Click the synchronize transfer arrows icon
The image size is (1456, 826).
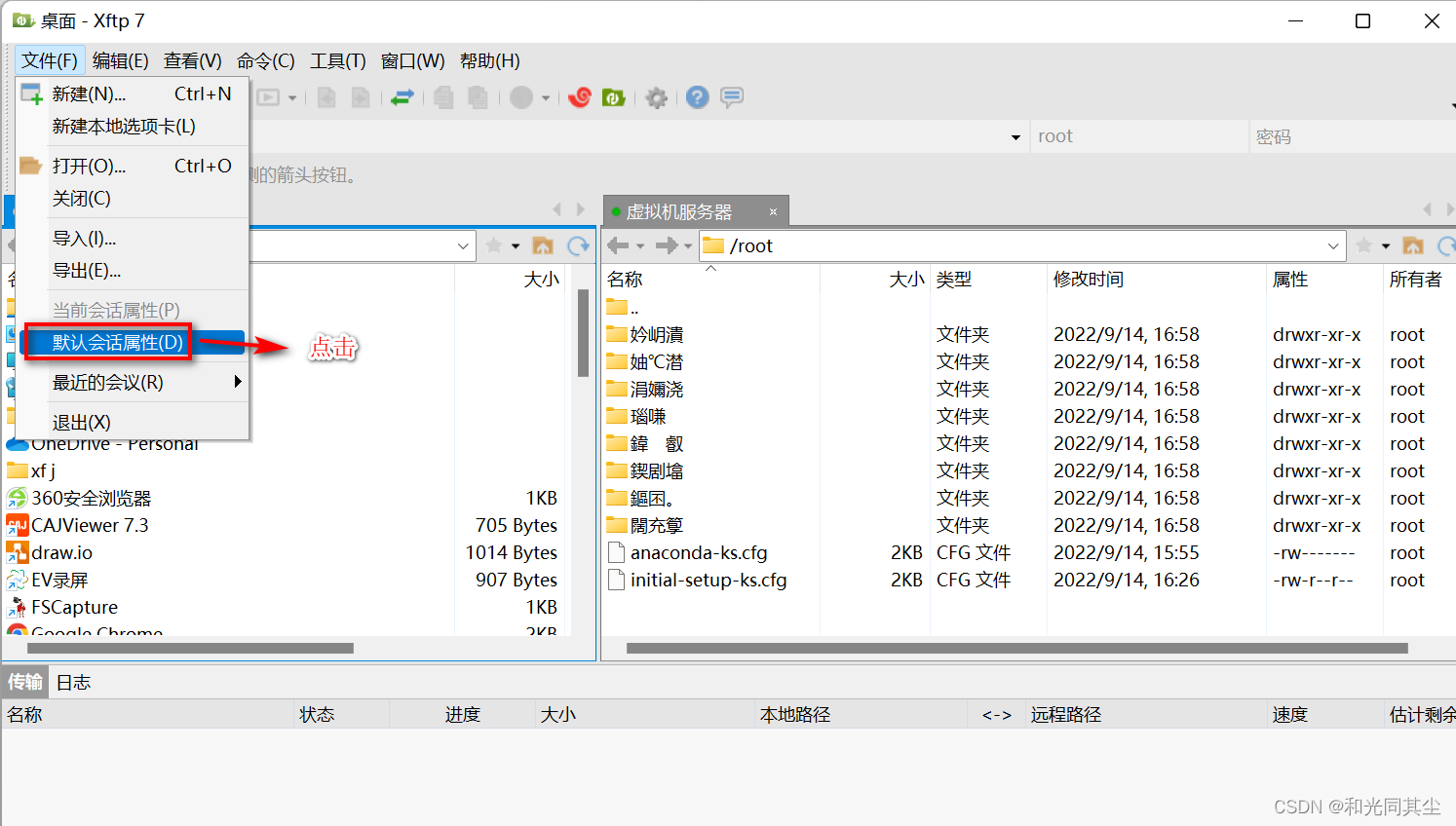click(402, 97)
